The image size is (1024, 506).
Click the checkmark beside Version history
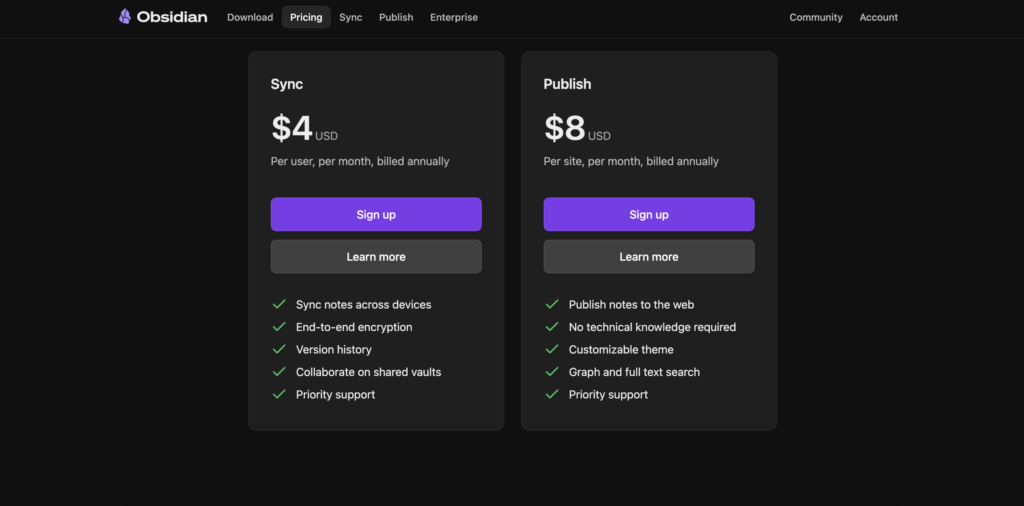click(x=280, y=349)
